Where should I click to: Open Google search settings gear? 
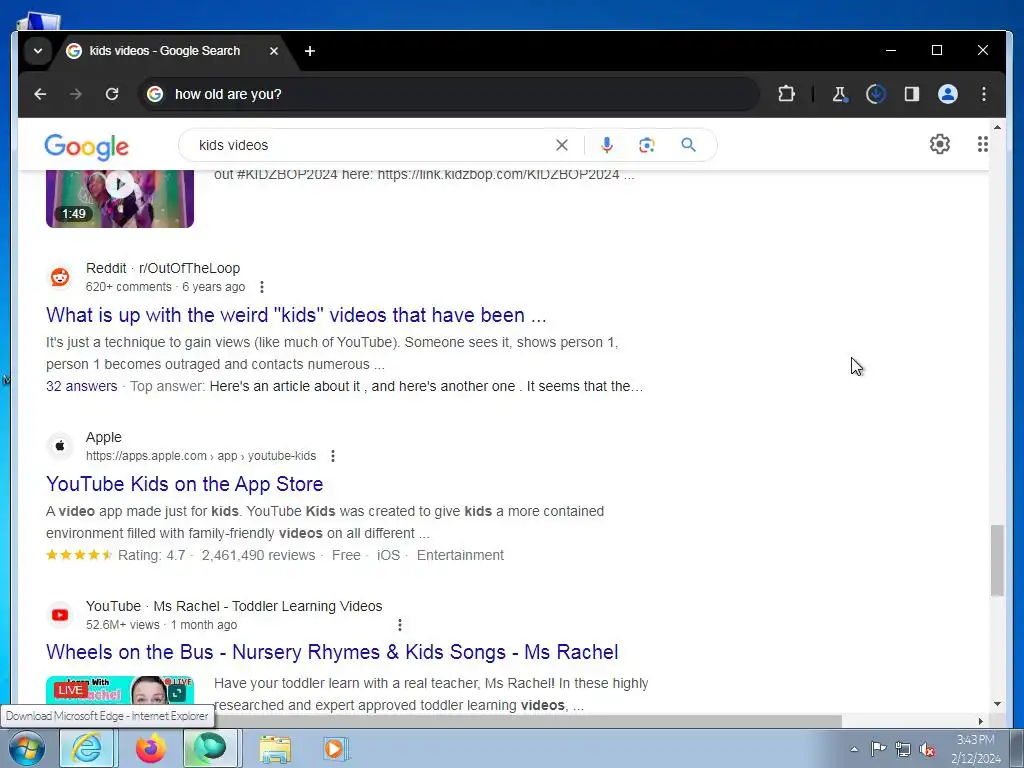click(x=940, y=144)
